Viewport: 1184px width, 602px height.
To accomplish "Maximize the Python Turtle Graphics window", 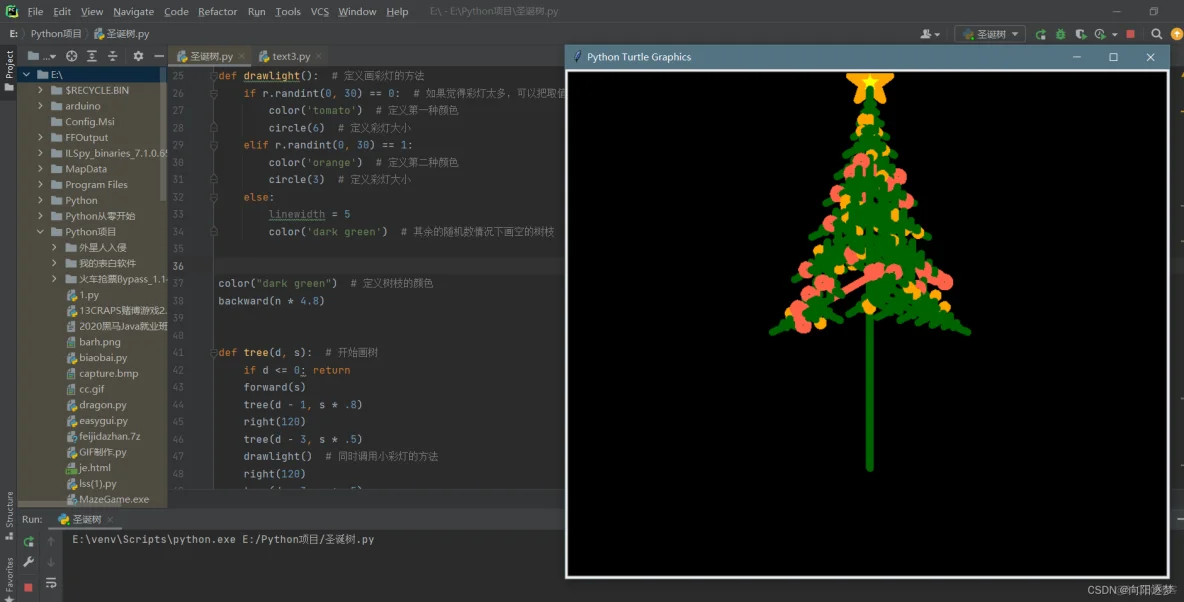I will pos(1113,57).
